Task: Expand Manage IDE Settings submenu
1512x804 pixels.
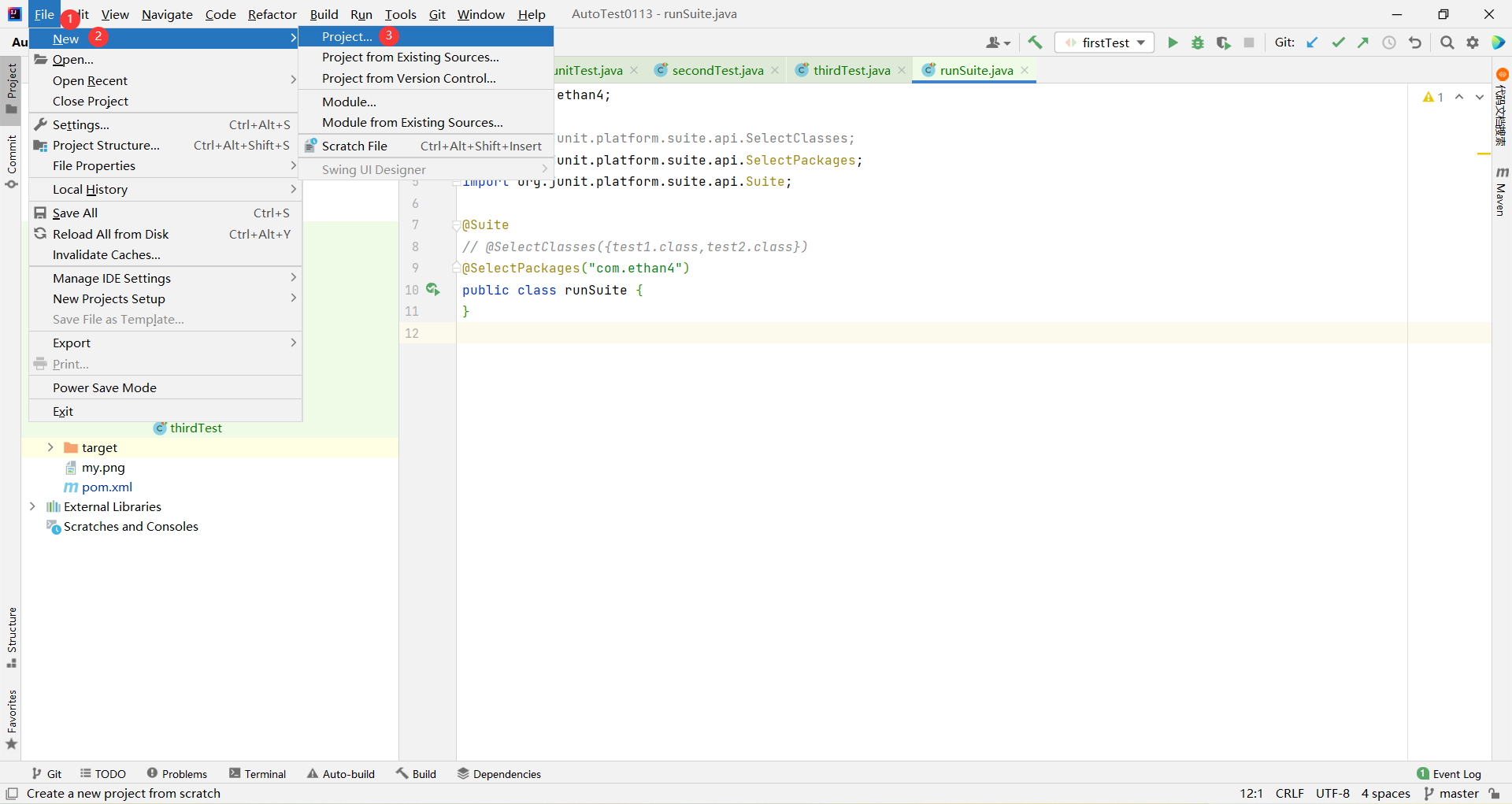Action: point(165,278)
